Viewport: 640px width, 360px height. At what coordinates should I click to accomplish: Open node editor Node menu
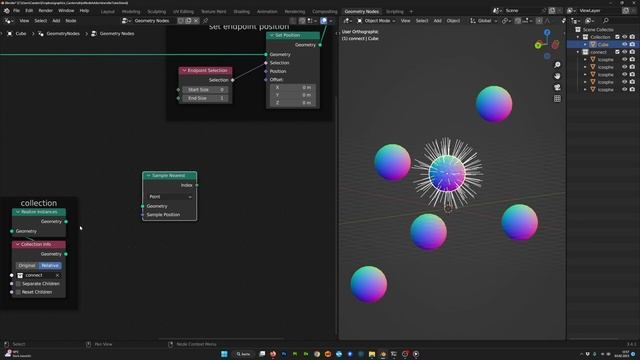click(x=71, y=21)
